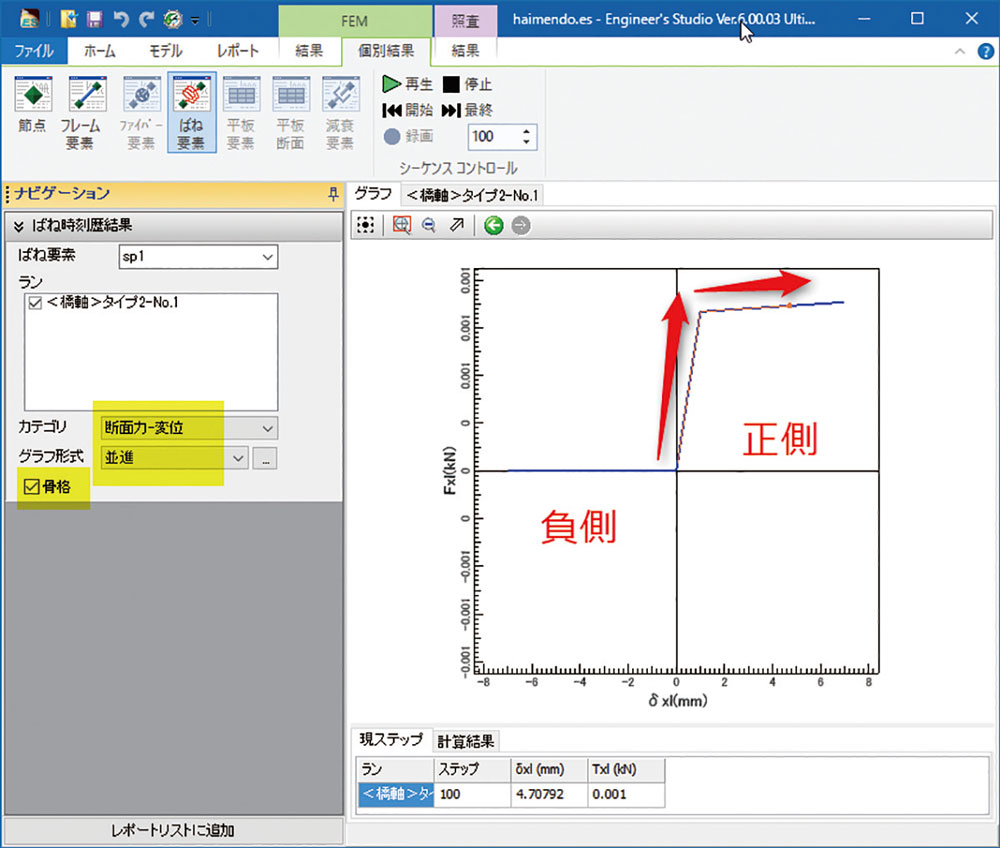The width and height of the screenshot is (1000, 848).
Task: Click the new file quick-access icon
Action: [x=68, y=19]
